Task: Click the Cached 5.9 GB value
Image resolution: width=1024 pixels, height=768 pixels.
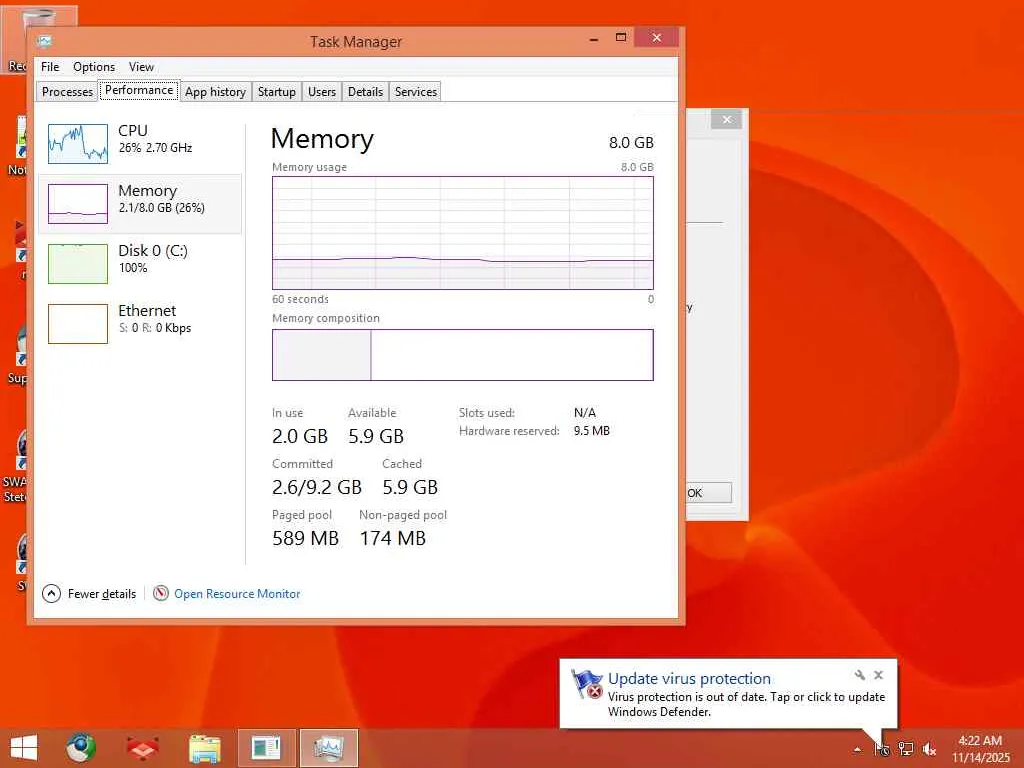Action: point(409,487)
